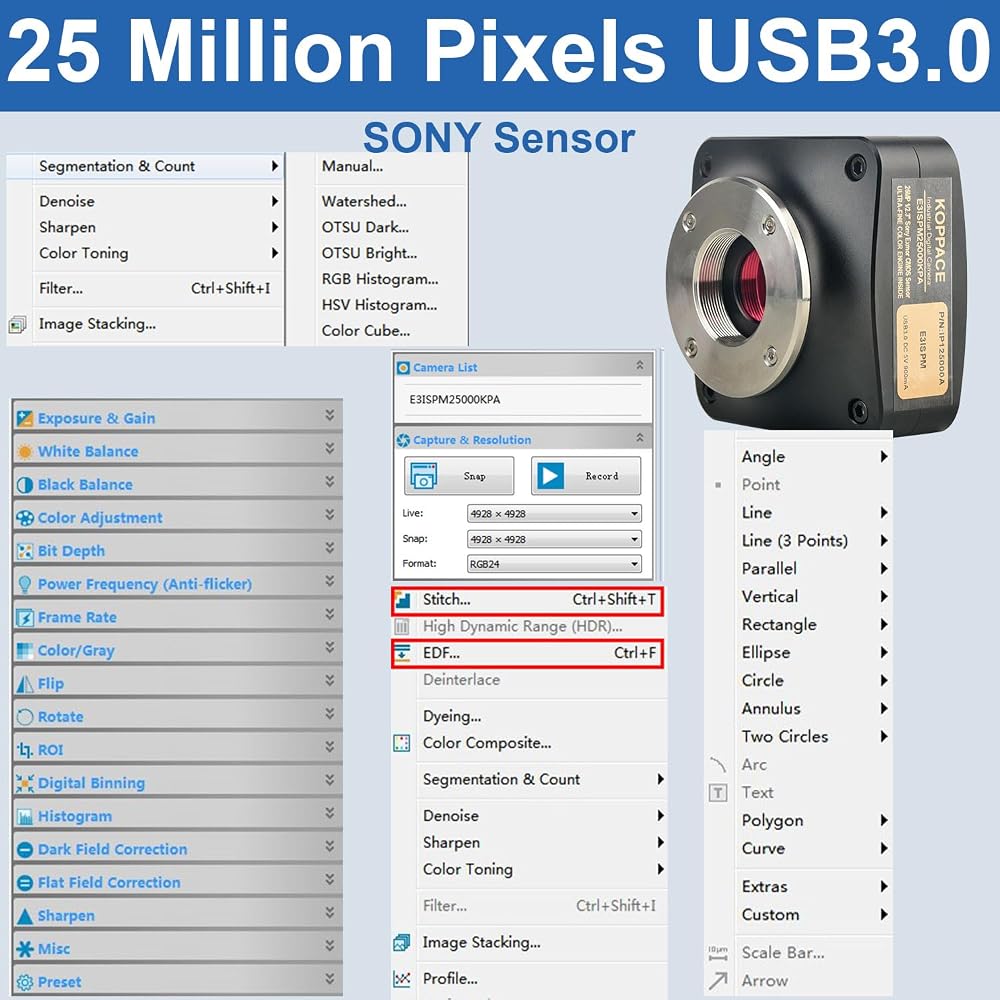Select Rectangle measurement item

[779, 624]
